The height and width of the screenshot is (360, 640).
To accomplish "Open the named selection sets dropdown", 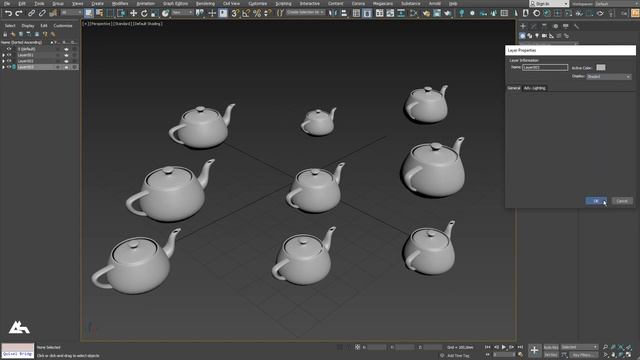I will [305, 13].
